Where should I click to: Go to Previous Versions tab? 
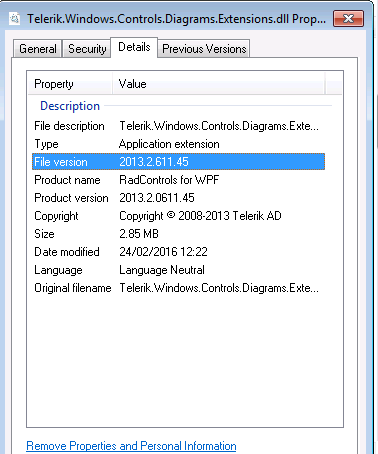204,49
